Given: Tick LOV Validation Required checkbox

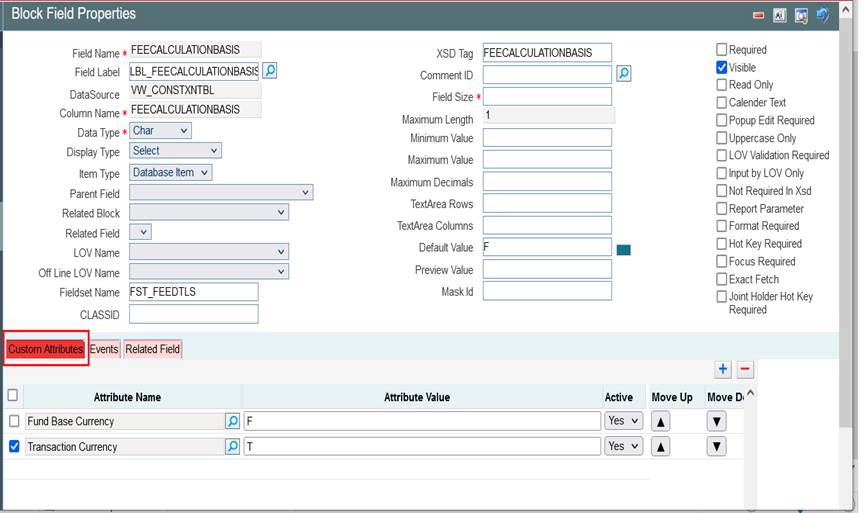Looking at the screenshot, I should tap(721, 155).
